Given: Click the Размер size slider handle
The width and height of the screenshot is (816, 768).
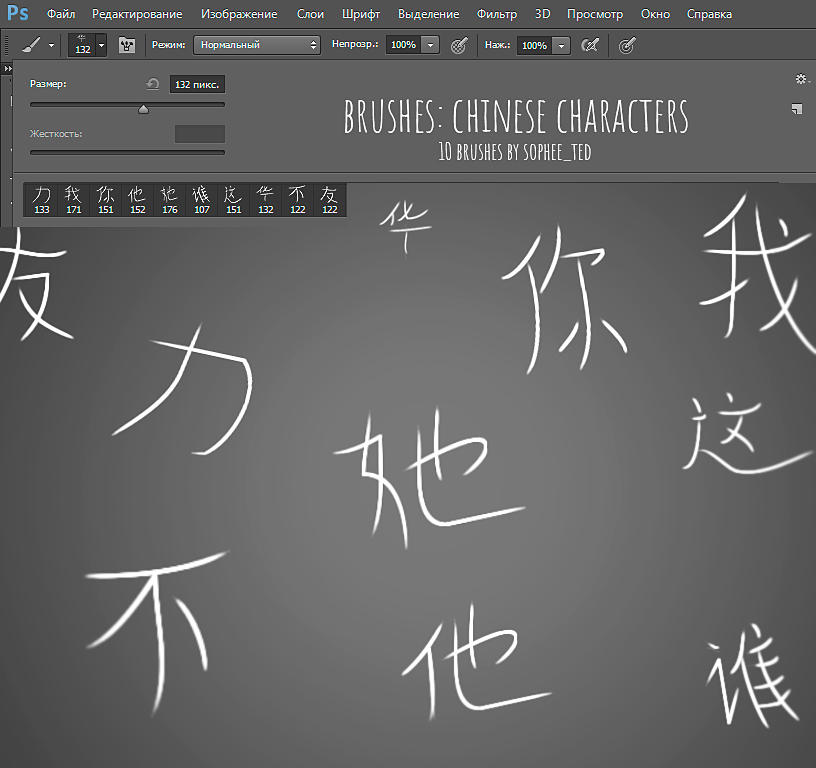Looking at the screenshot, I should tap(144, 109).
